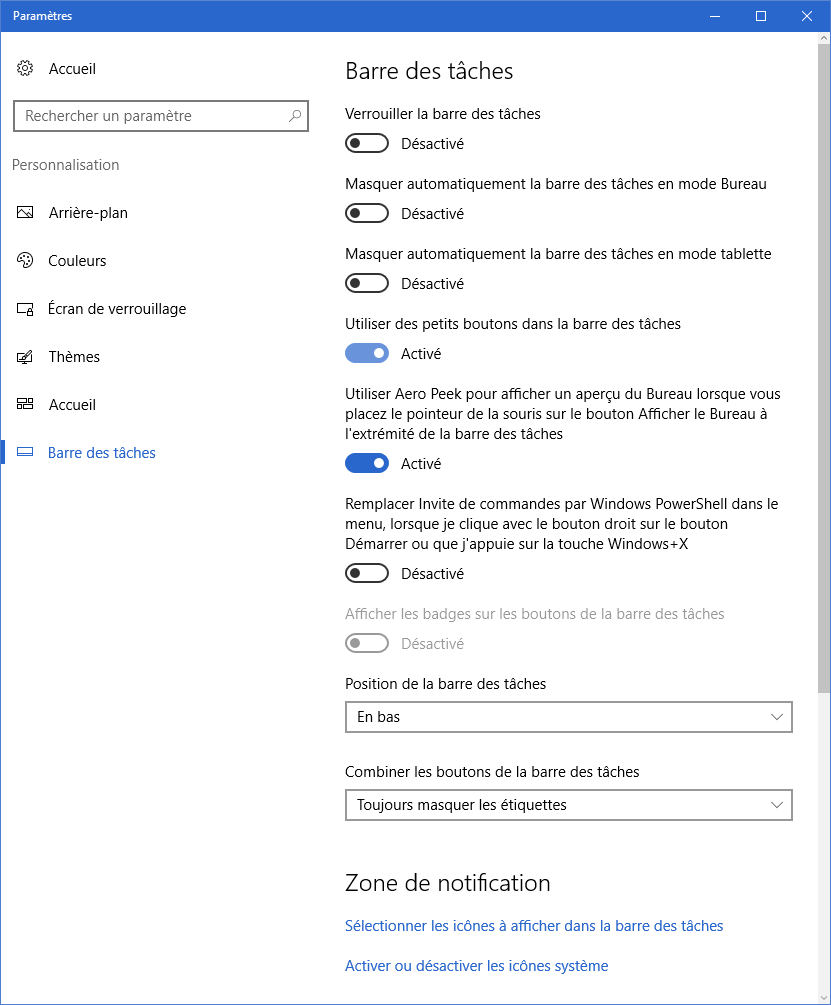Disable the Aero Peek toggle
Viewport: 831px width, 1005px height.
point(366,464)
